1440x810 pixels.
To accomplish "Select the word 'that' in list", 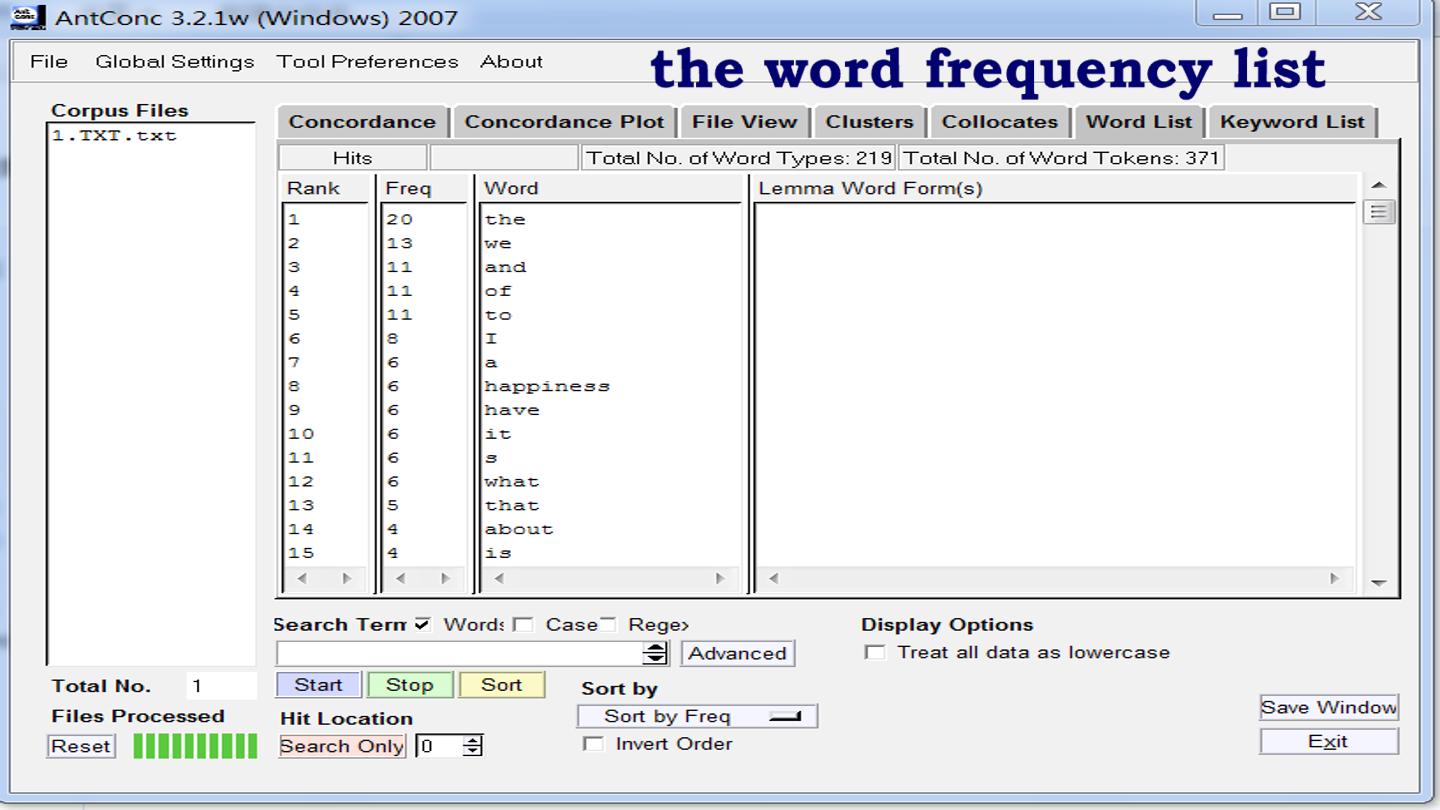I will point(512,505).
